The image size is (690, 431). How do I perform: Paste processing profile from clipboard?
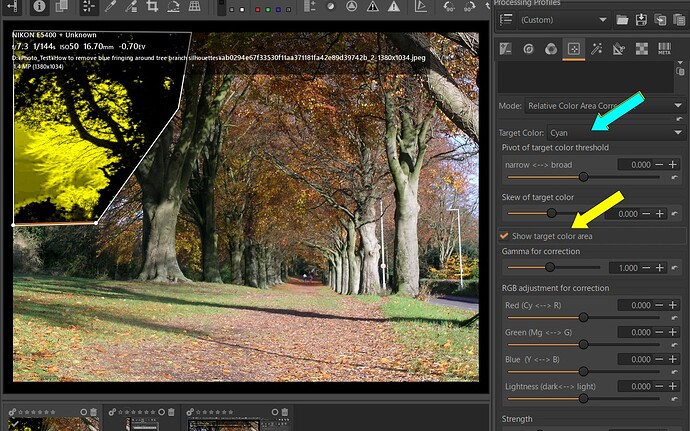point(679,20)
